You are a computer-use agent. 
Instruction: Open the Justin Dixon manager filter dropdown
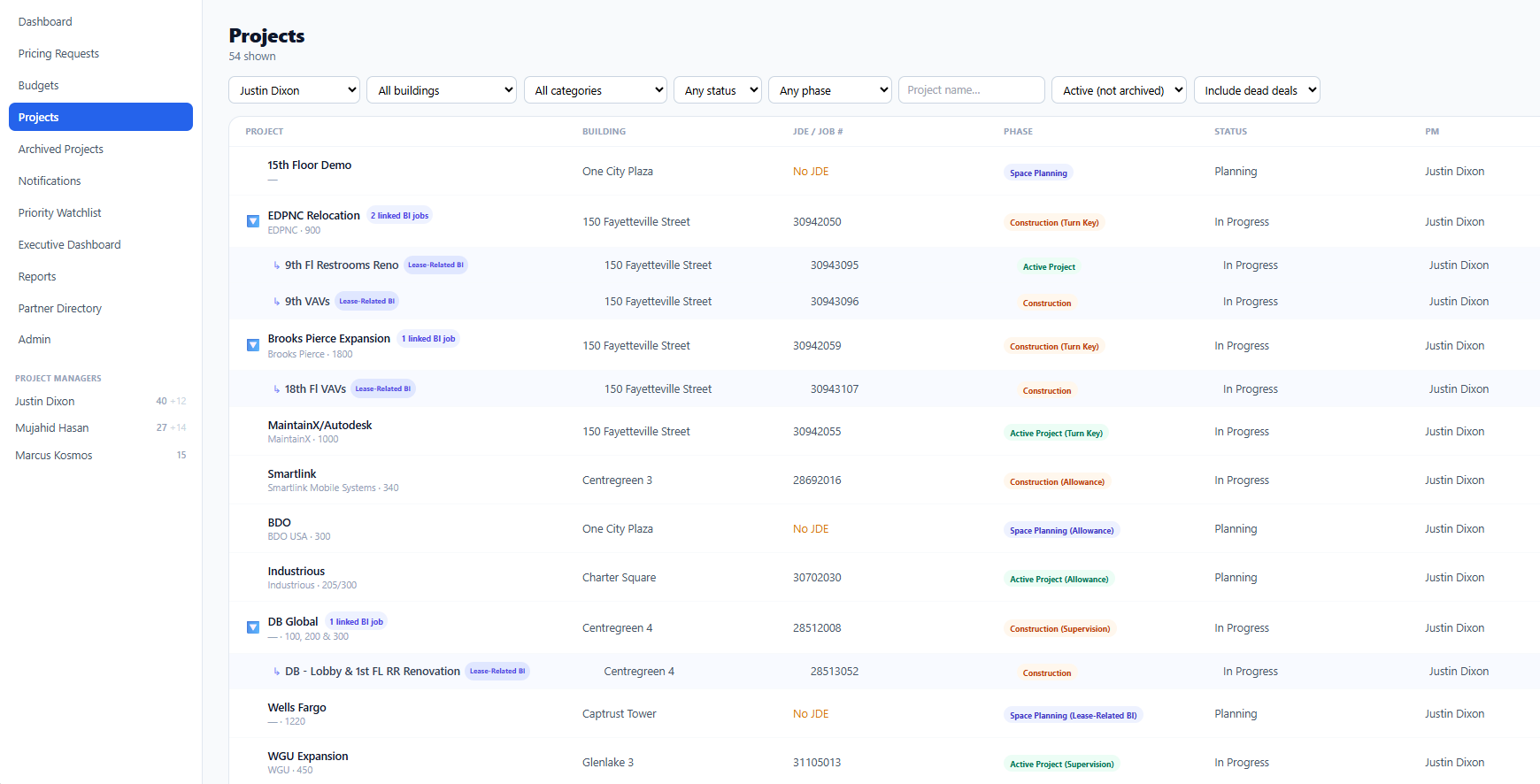point(294,90)
